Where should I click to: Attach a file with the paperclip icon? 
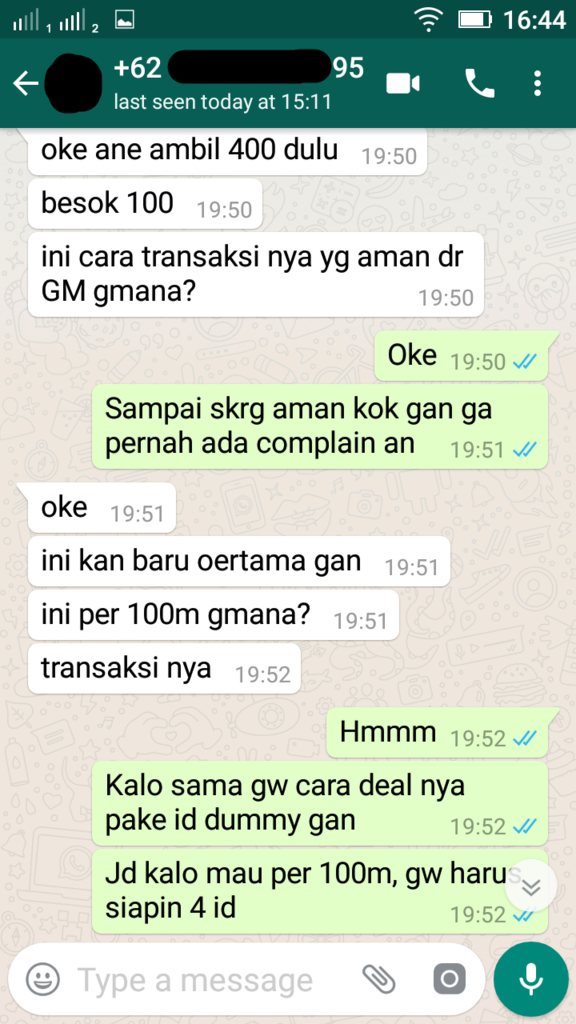[379, 979]
